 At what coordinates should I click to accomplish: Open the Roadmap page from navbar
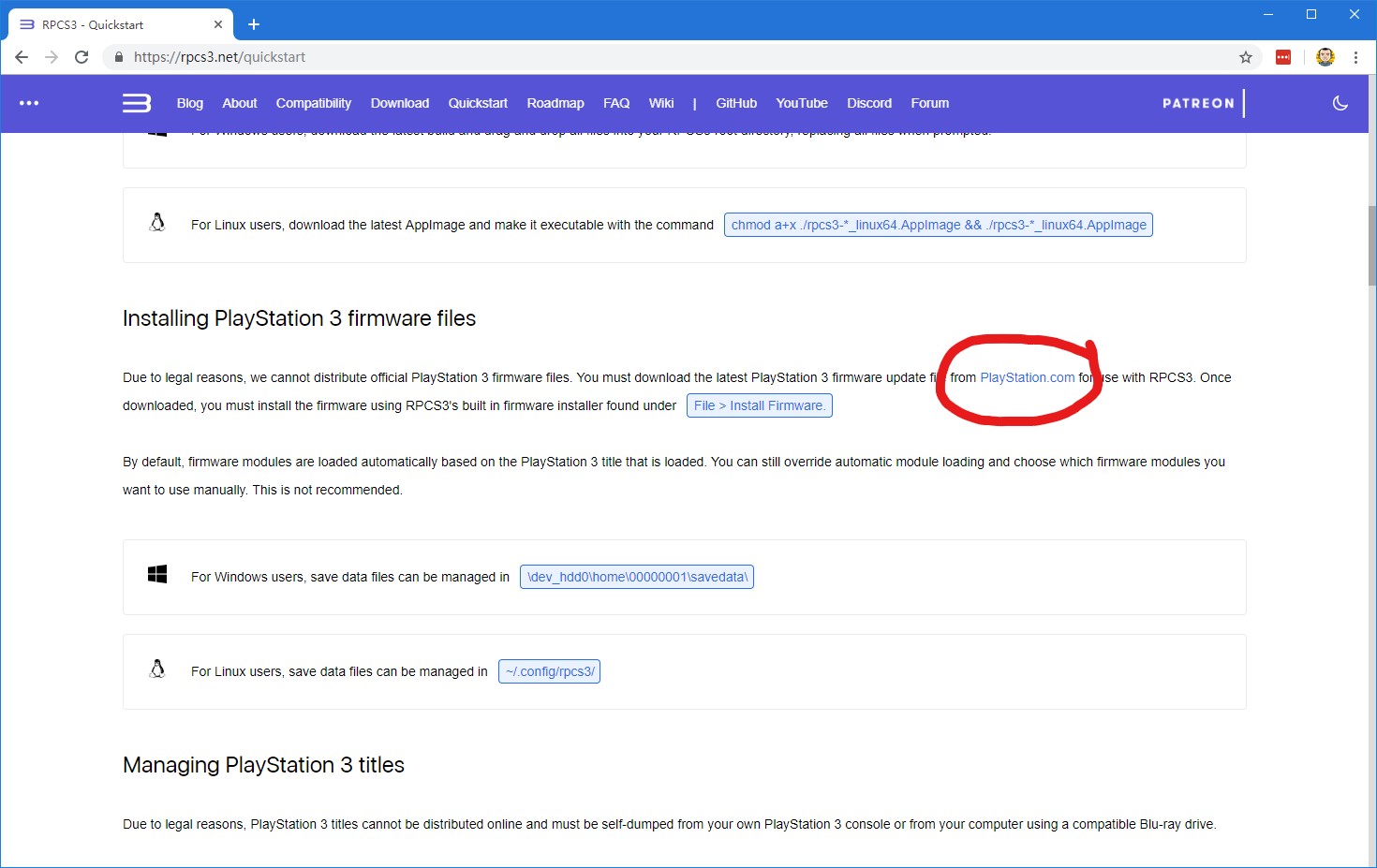click(555, 103)
